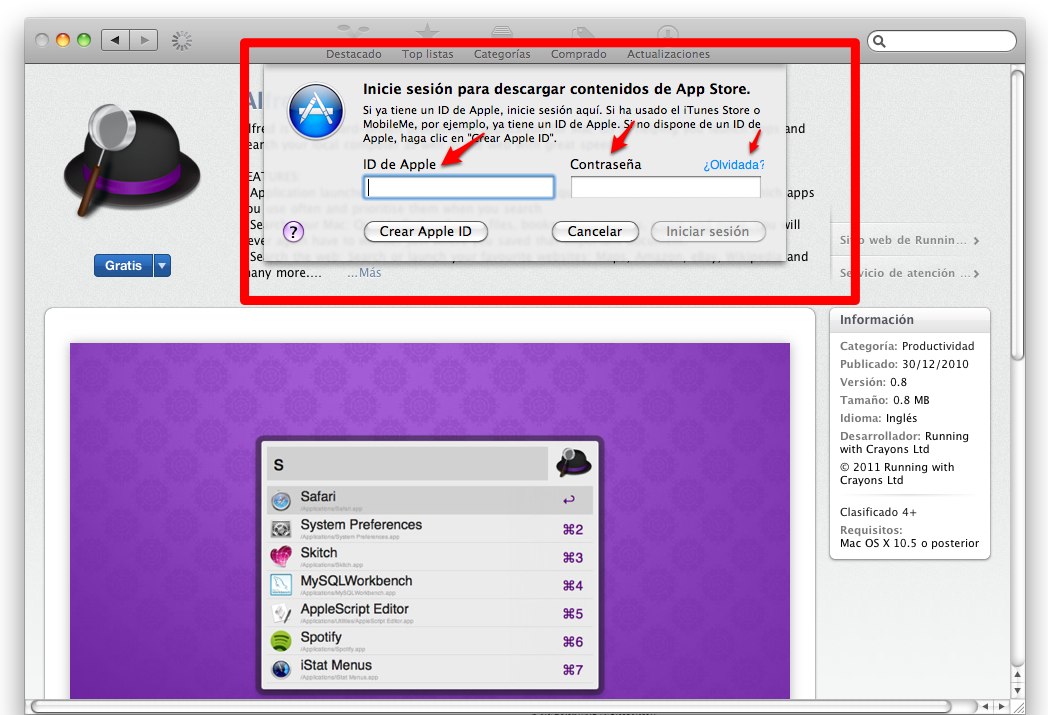This screenshot has height=715, width=1048.
Task: Open the ¿Olvidada? password link
Action: [x=733, y=164]
